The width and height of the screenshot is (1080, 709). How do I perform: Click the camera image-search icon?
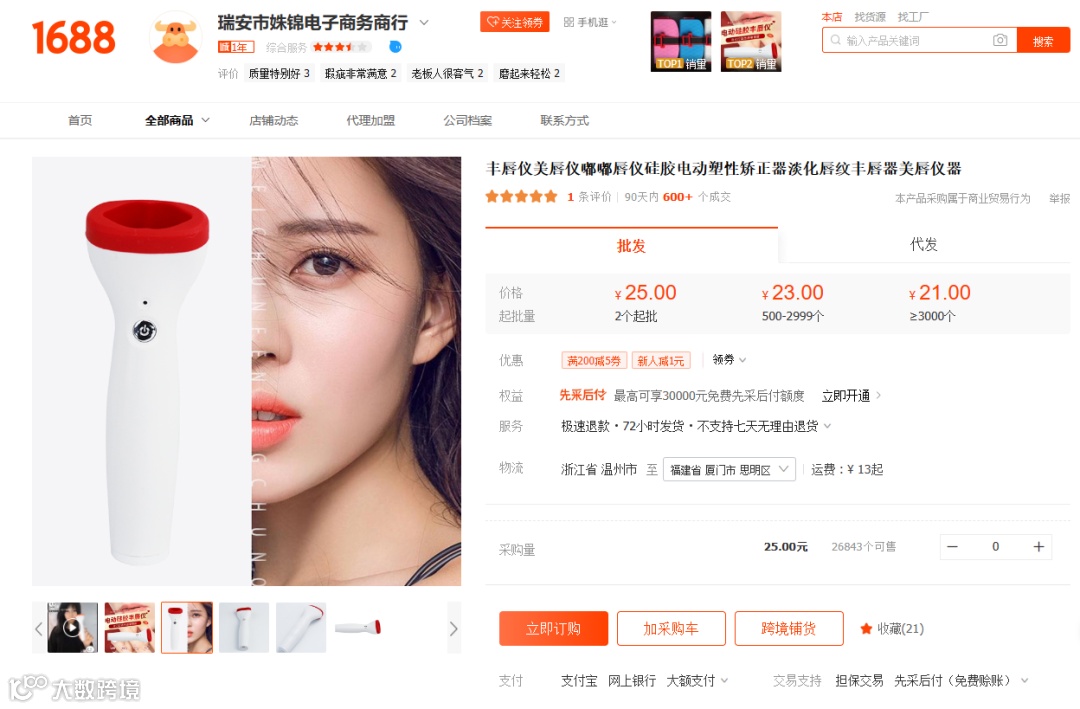[x=999, y=41]
